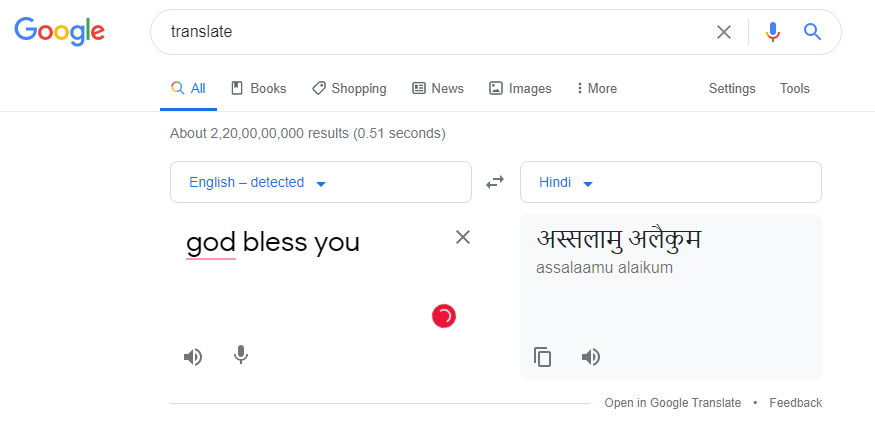Click the Google logo
875x421 pixels.
(59, 31)
